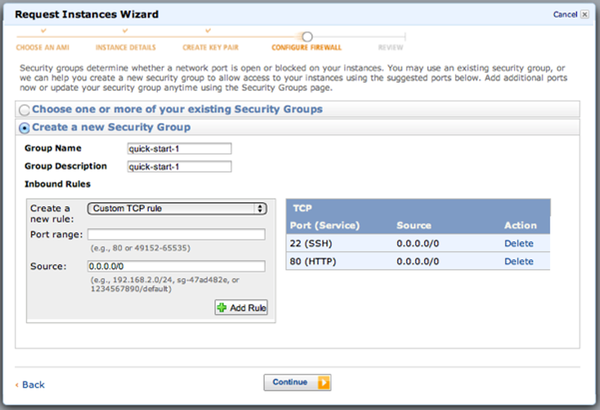The image size is (600, 410).
Task: Click the 'Action' column header
Action: [520, 225]
